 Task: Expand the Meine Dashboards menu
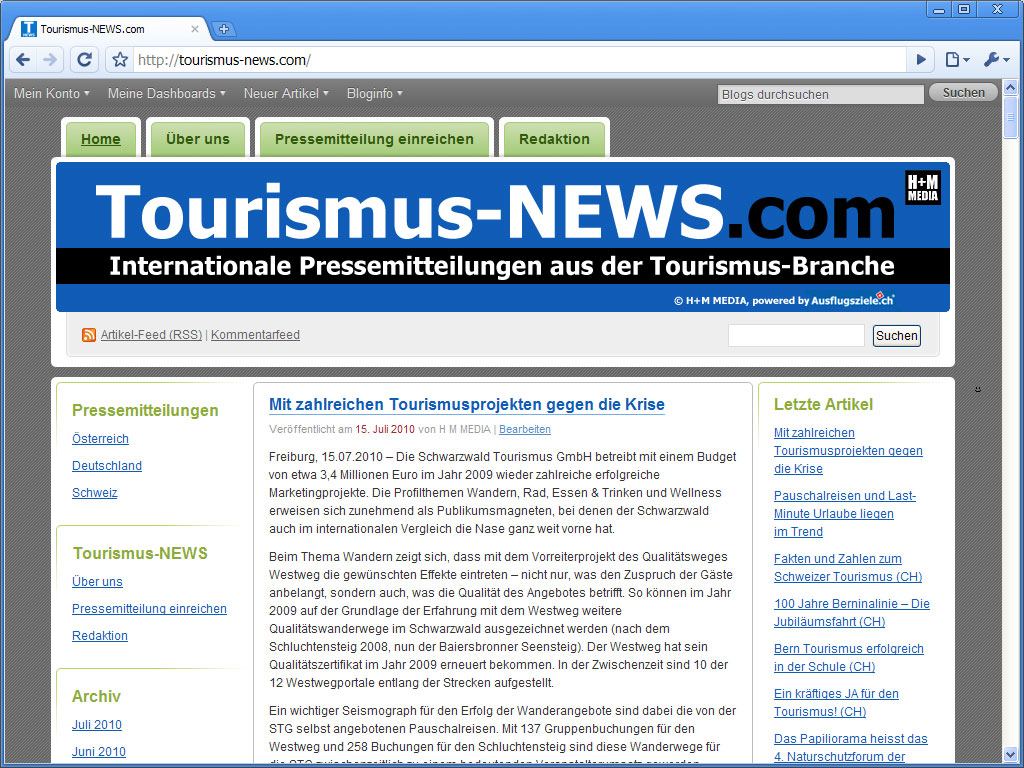coord(166,93)
